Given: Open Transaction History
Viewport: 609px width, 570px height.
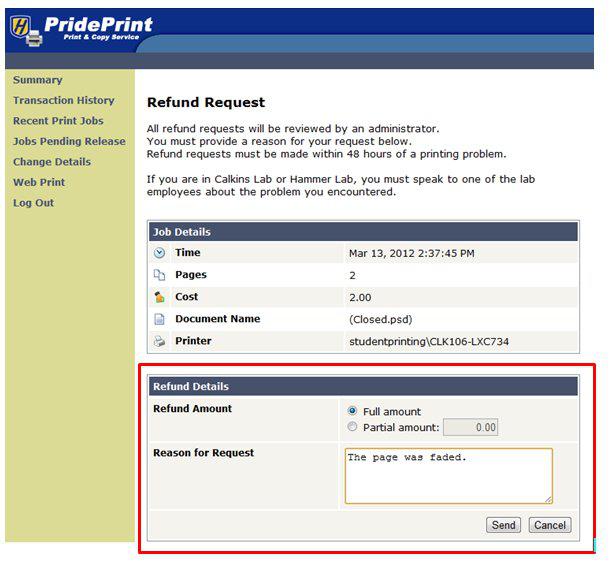Looking at the screenshot, I should [x=64, y=101].
